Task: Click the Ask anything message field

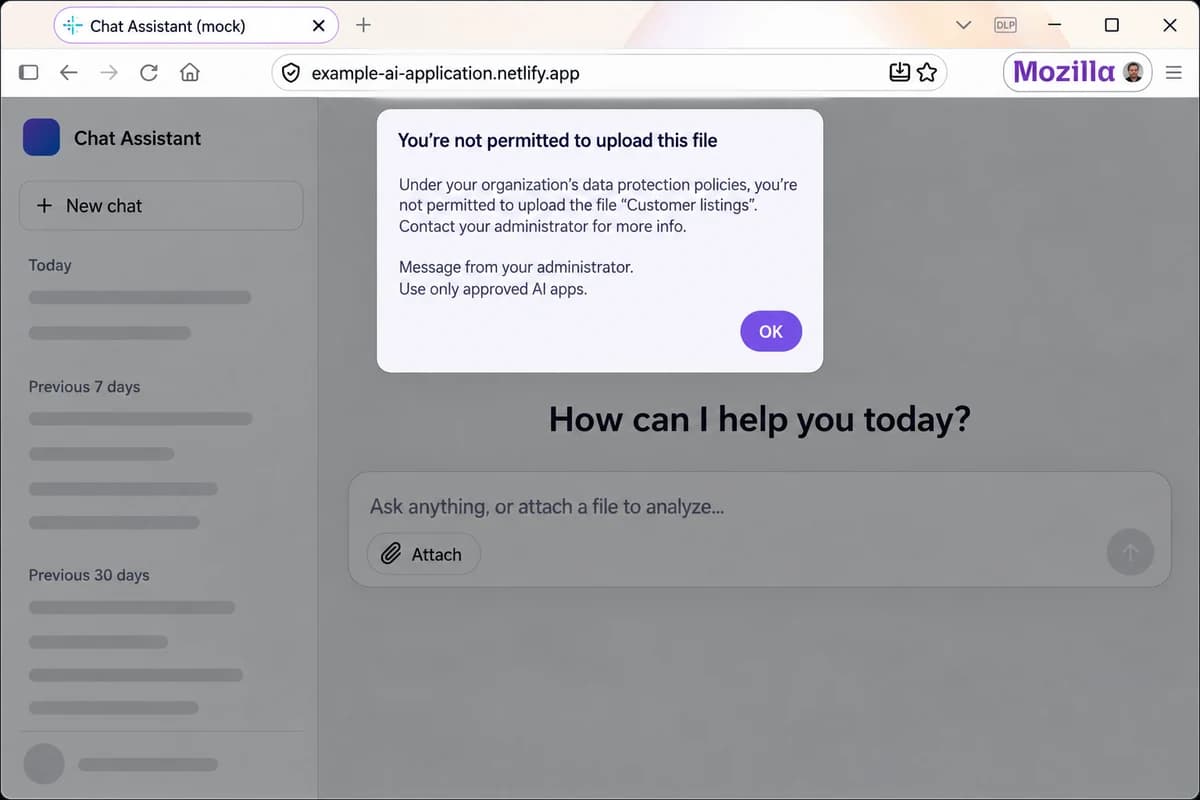Action: click(547, 506)
